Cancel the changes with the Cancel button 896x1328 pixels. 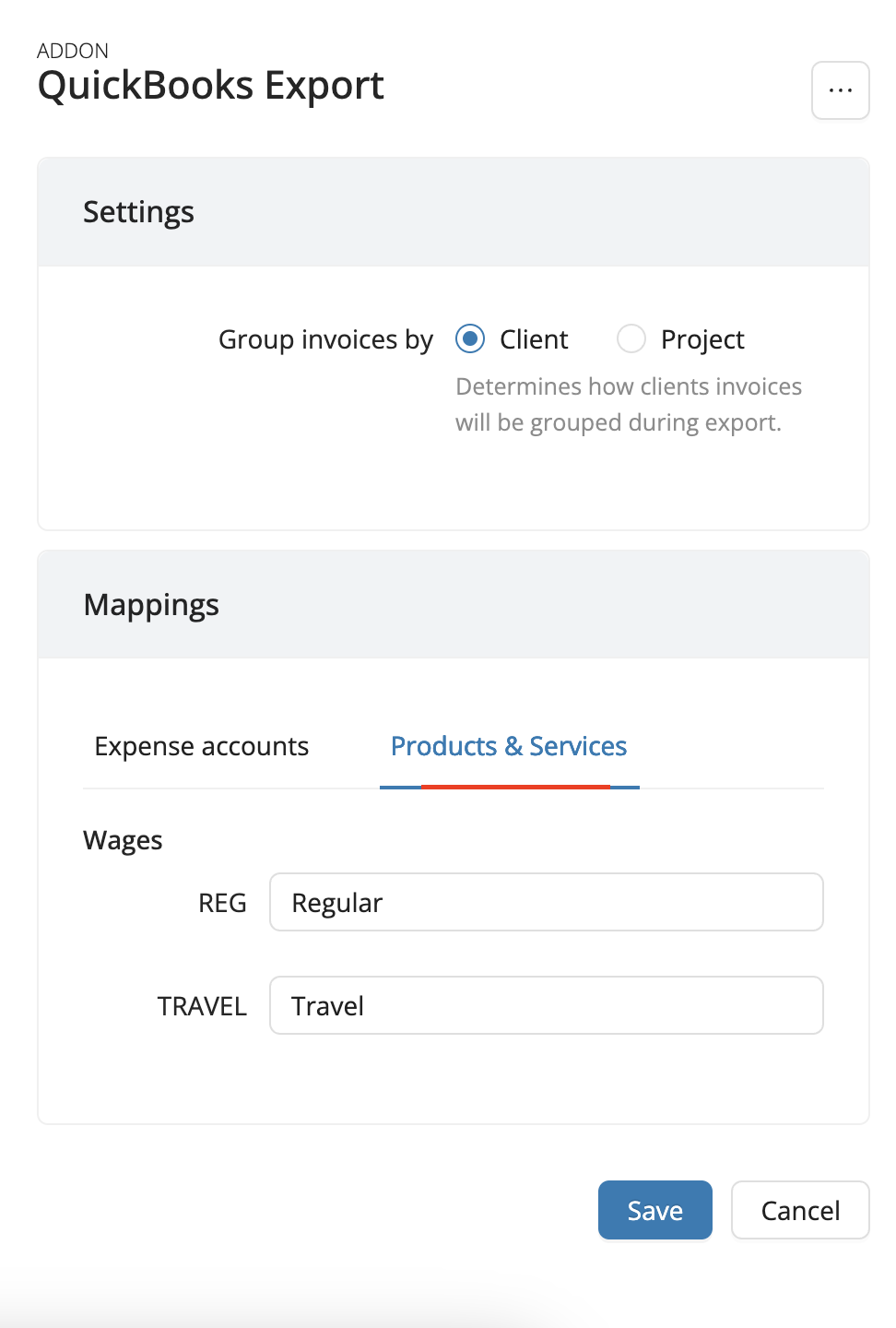point(799,1210)
